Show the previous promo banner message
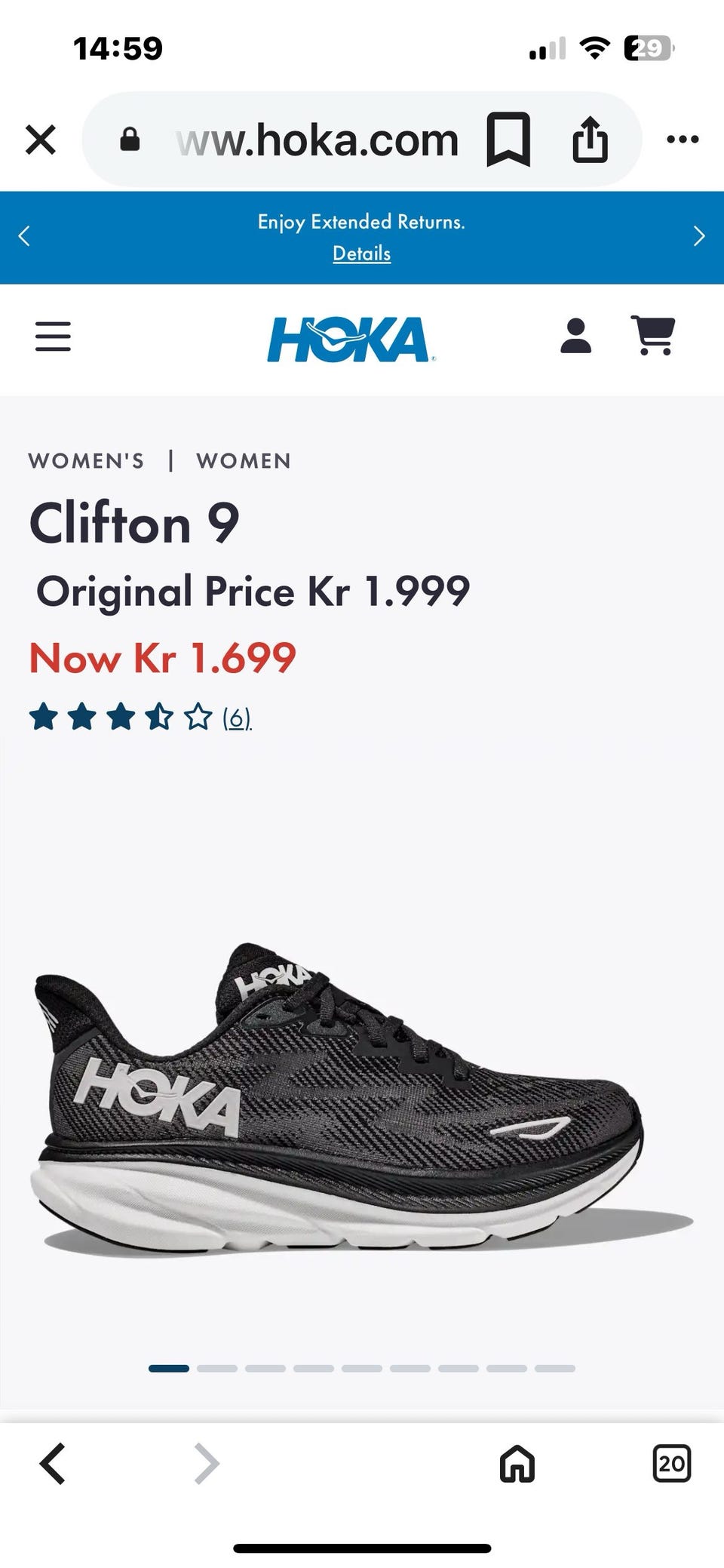Screen dimensions: 724x1568 tap(24, 236)
